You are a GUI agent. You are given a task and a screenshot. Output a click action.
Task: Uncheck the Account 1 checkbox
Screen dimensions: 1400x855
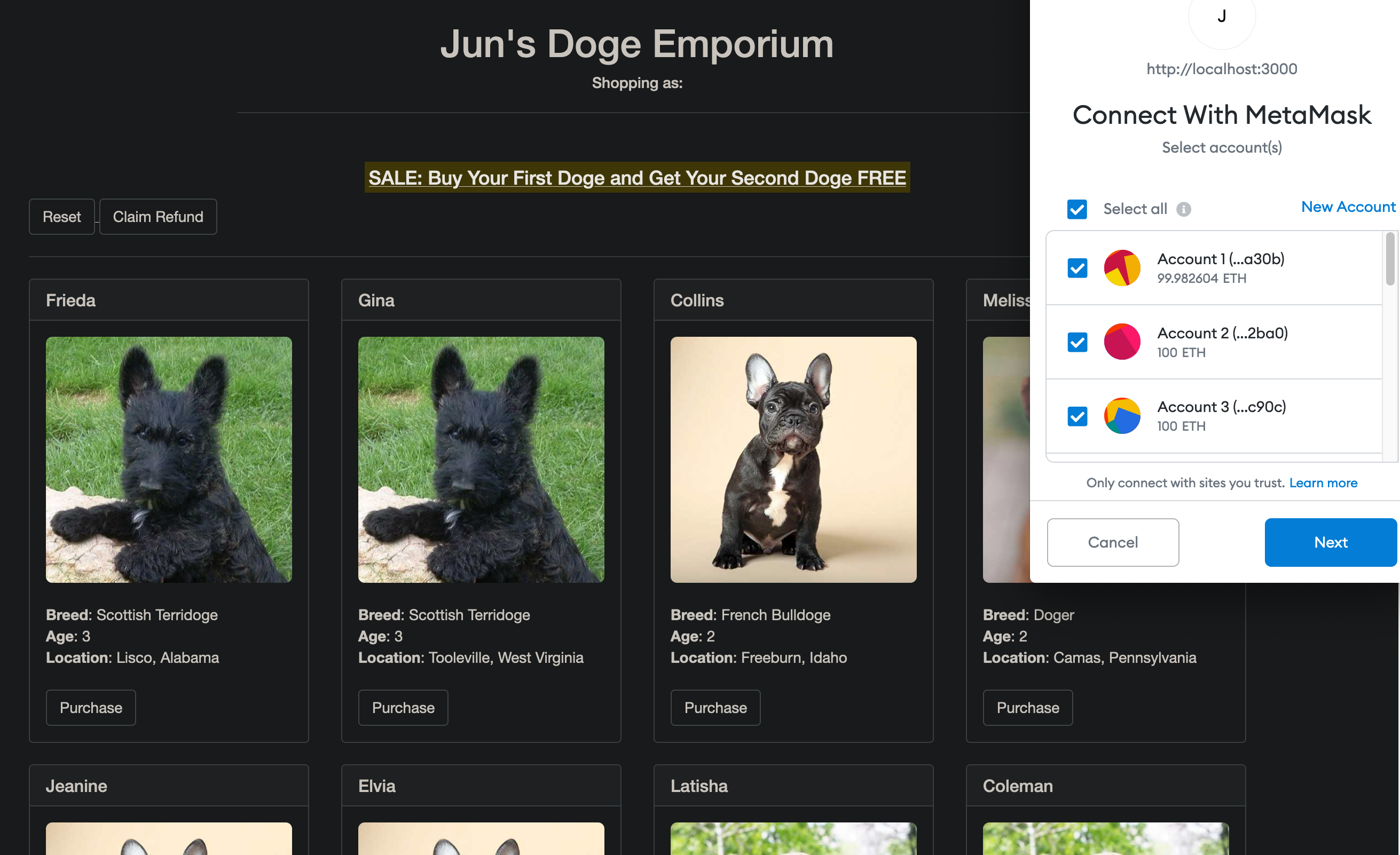coord(1077,267)
